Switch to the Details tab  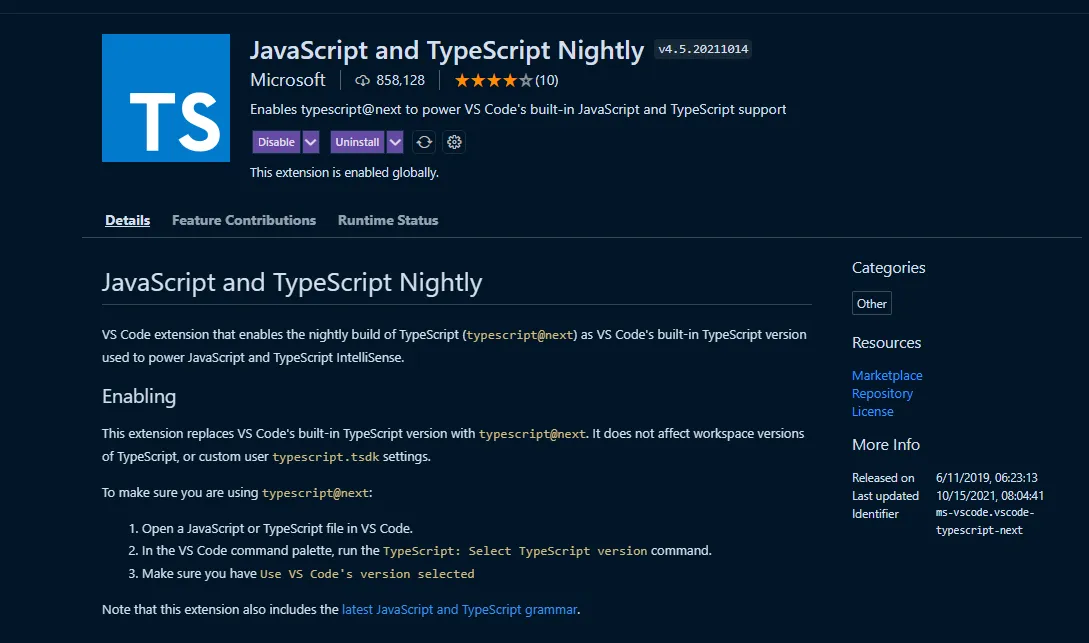pos(128,220)
